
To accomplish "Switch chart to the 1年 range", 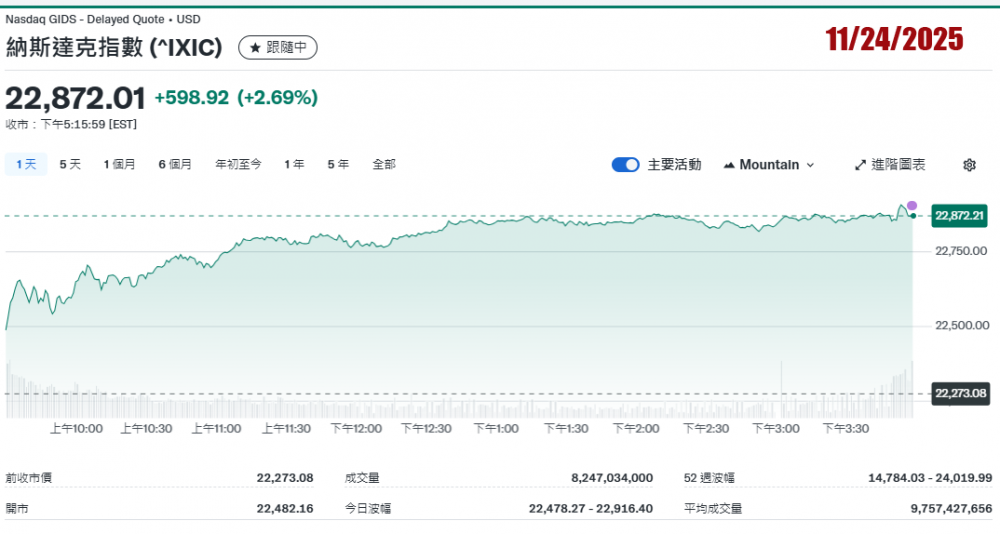I will 294,164.
